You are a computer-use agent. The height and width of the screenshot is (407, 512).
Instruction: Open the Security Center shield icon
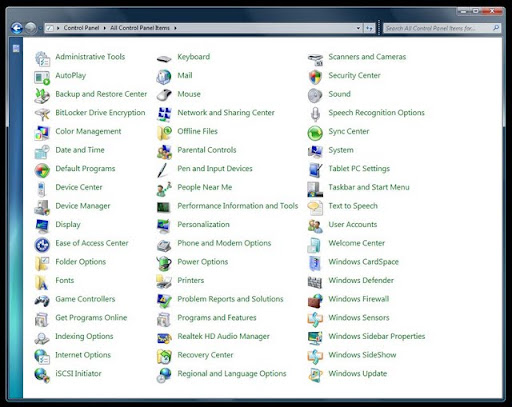[x=315, y=77]
